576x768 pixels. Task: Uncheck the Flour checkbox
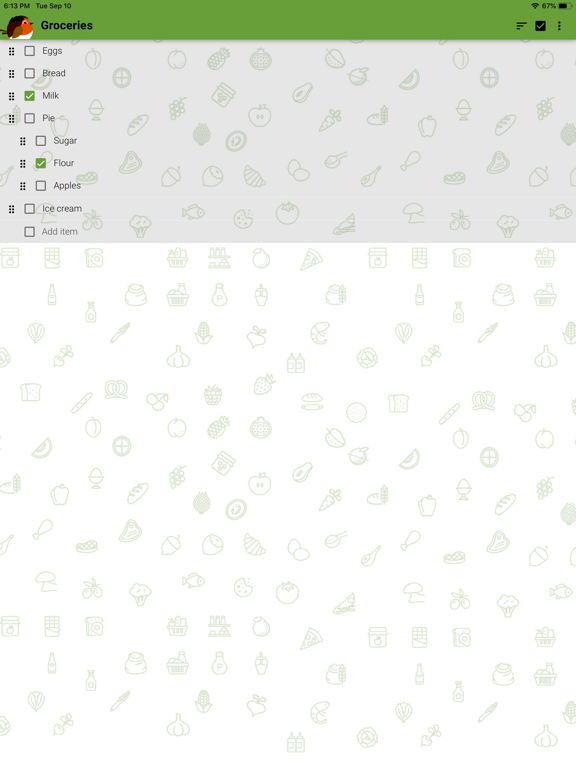41,164
